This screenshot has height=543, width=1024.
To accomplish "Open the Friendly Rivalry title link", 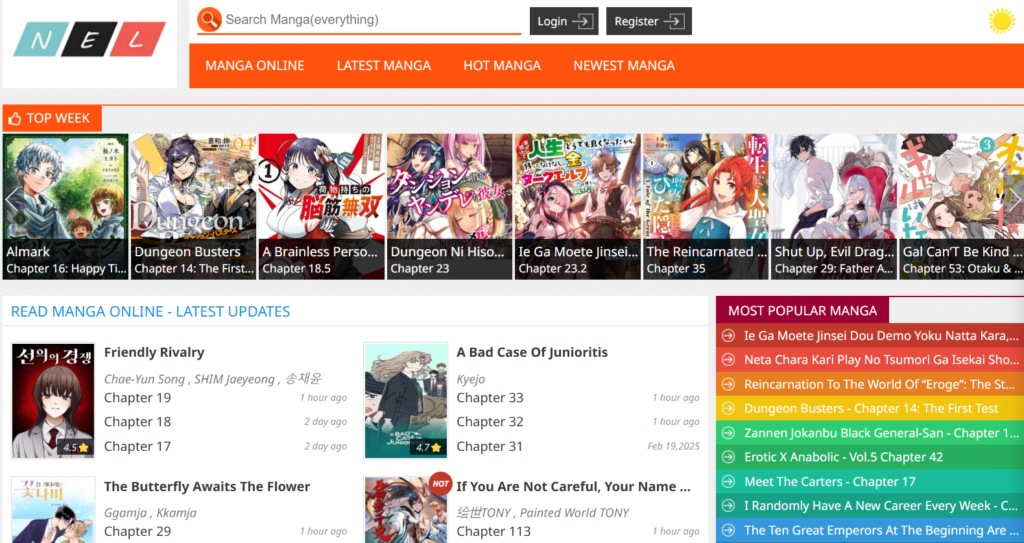I will [154, 352].
